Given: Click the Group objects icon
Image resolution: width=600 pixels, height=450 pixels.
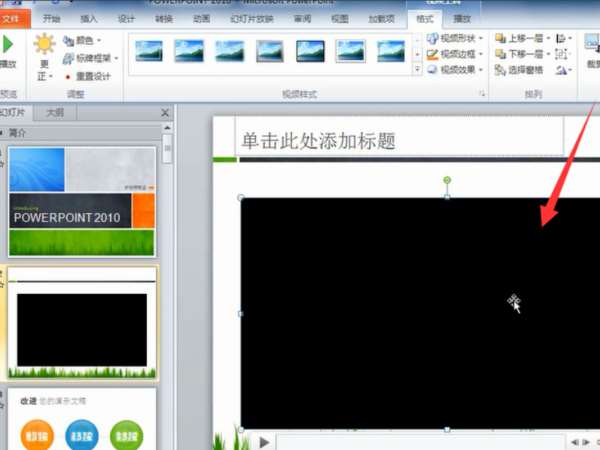Looking at the screenshot, I should (x=561, y=54).
